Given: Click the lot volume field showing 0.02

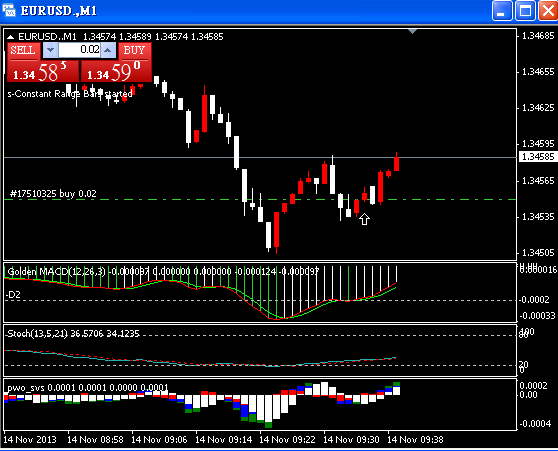Looking at the screenshot, I should 79,50.
